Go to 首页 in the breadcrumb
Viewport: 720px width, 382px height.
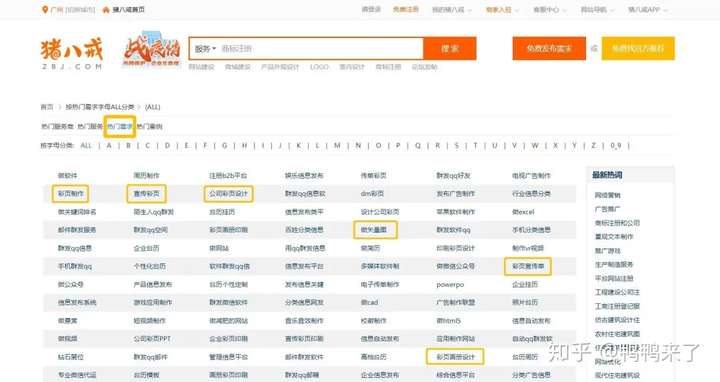coord(47,107)
